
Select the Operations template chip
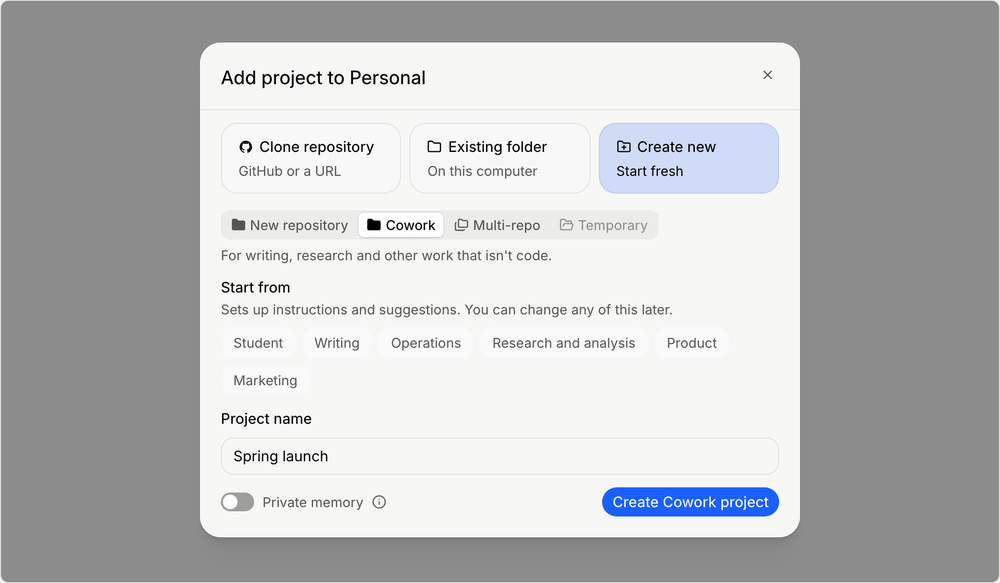pyautogui.click(x=426, y=343)
